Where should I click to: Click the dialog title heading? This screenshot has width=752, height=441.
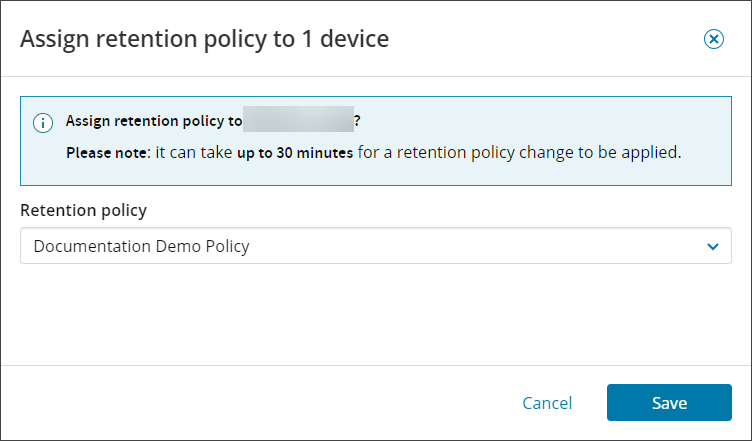(204, 39)
